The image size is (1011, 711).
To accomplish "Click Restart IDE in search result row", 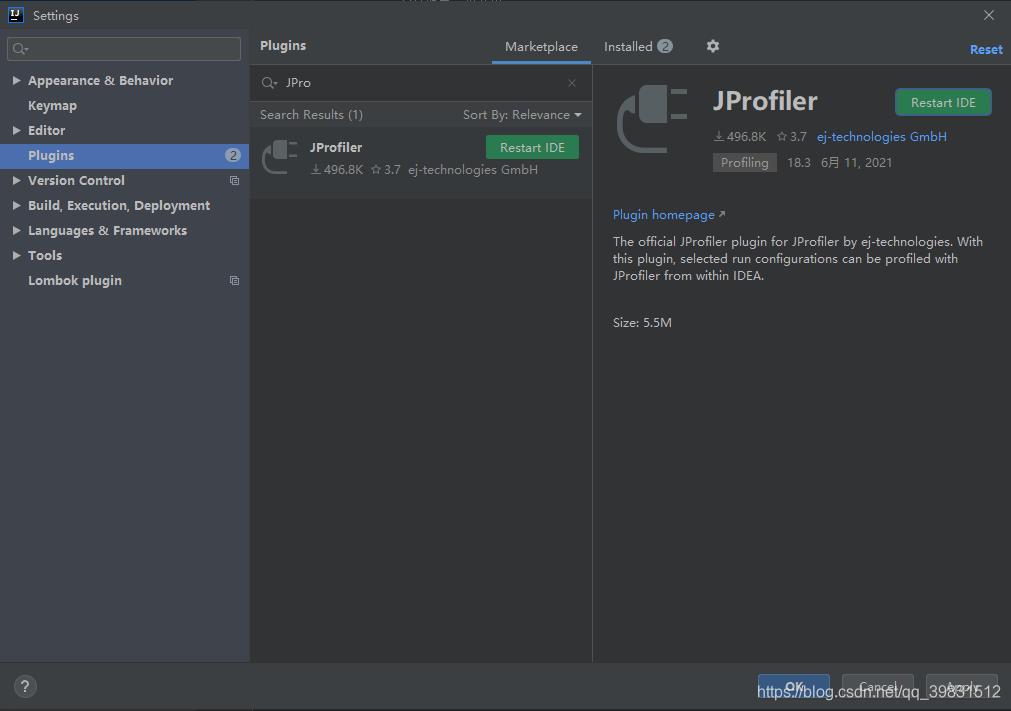I will pyautogui.click(x=532, y=148).
